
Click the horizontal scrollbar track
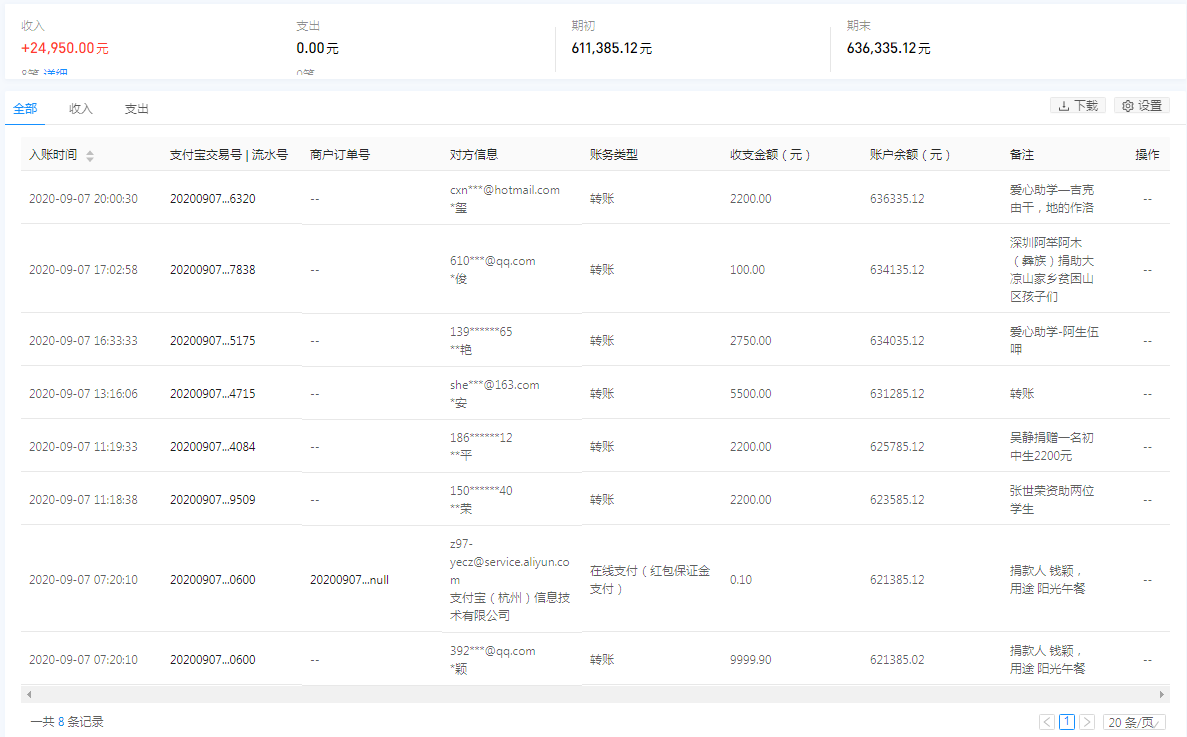595,694
